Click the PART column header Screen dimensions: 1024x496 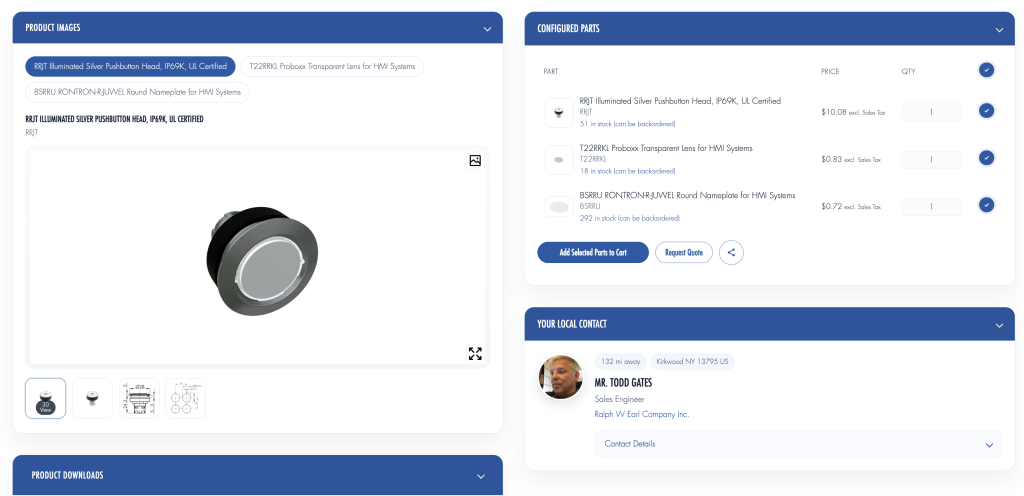[x=551, y=71]
